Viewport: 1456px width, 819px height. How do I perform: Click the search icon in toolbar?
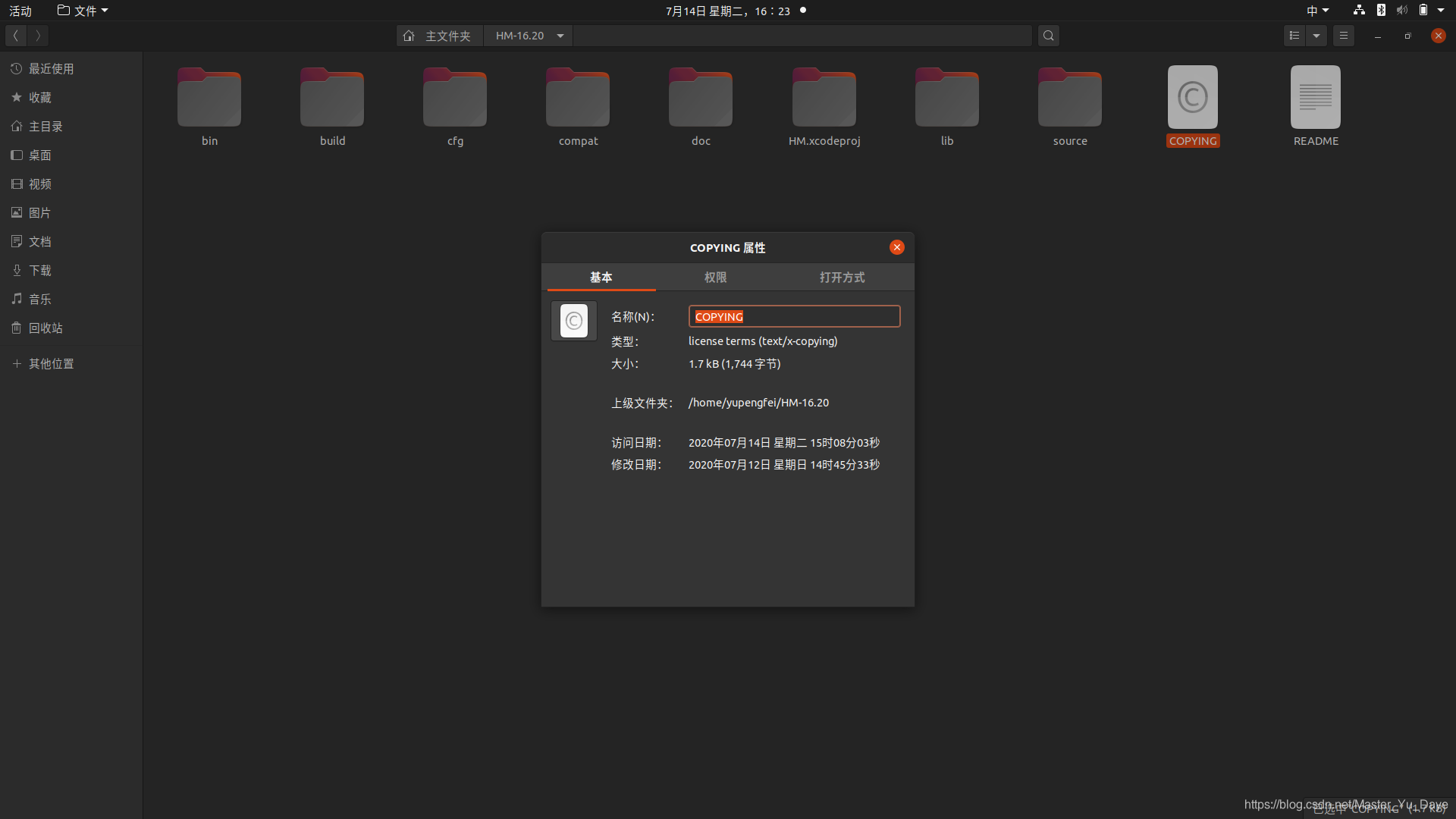[1049, 36]
